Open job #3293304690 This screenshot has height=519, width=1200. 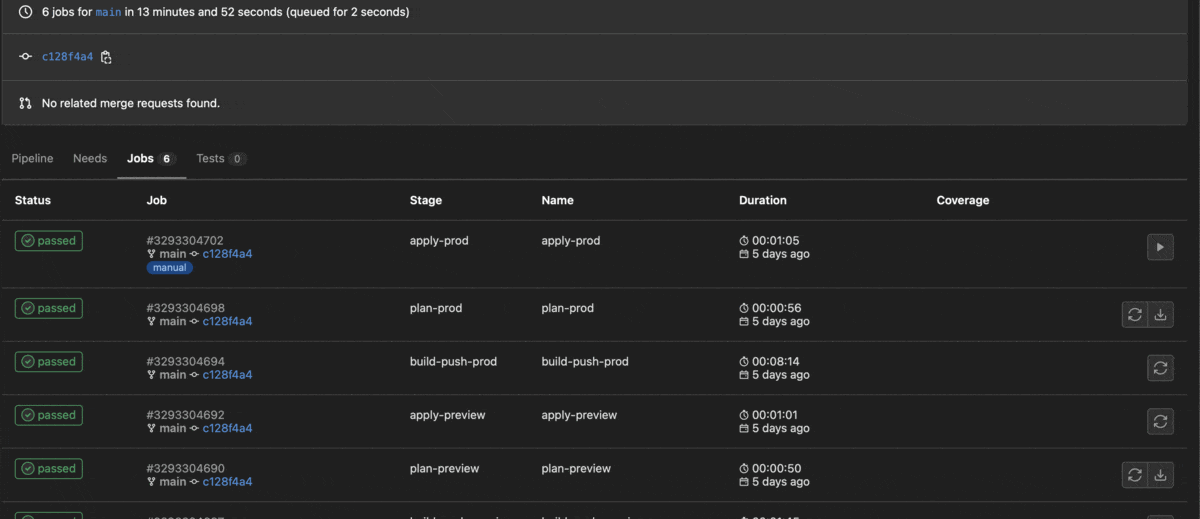pyautogui.click(x=185, y=468)
